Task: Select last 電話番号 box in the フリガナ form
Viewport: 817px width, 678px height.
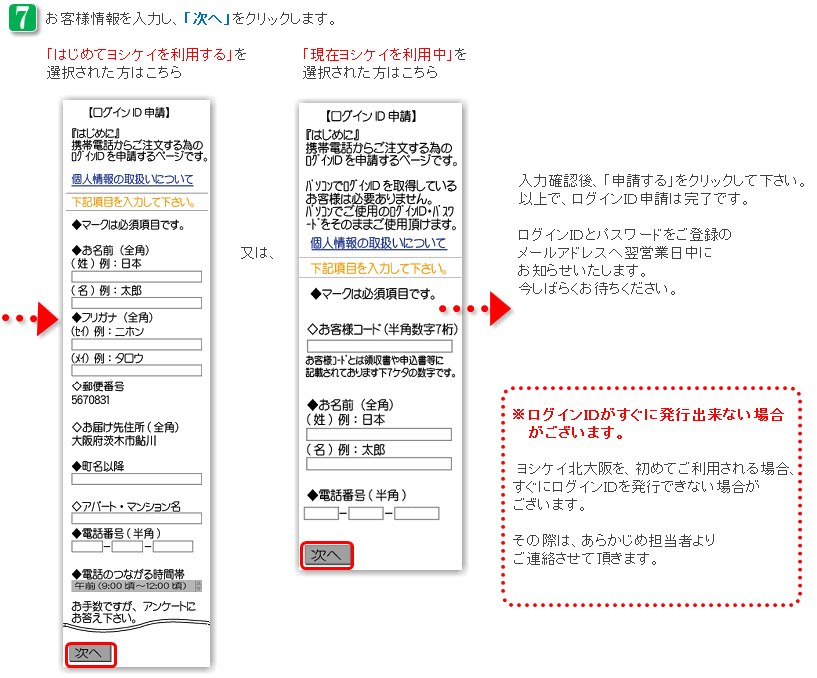Action: click(173, 546)
